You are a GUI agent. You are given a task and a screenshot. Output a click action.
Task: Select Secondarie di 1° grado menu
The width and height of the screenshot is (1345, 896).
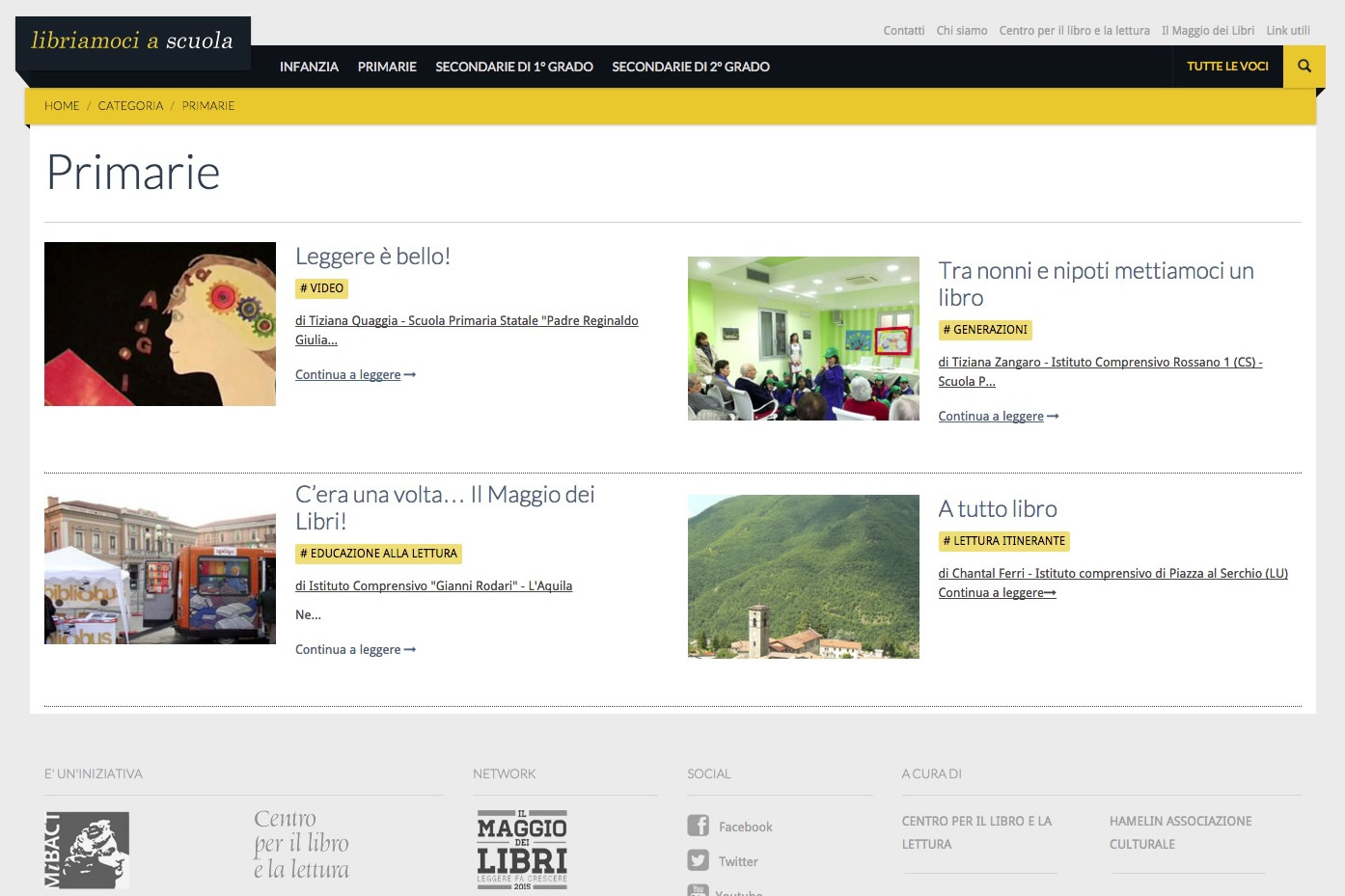pos(514,67)
